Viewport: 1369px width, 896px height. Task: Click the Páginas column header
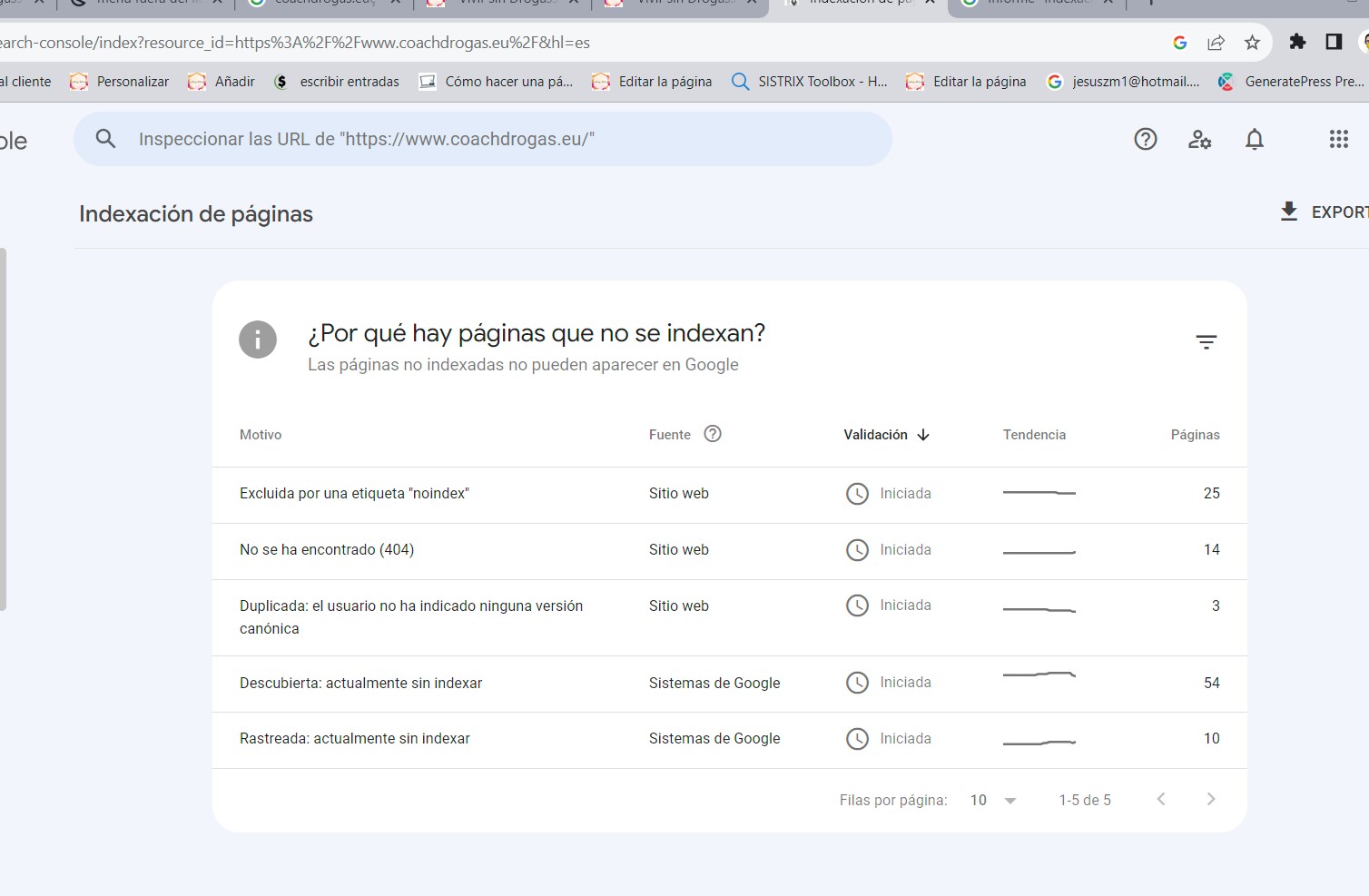(1195, 435)
